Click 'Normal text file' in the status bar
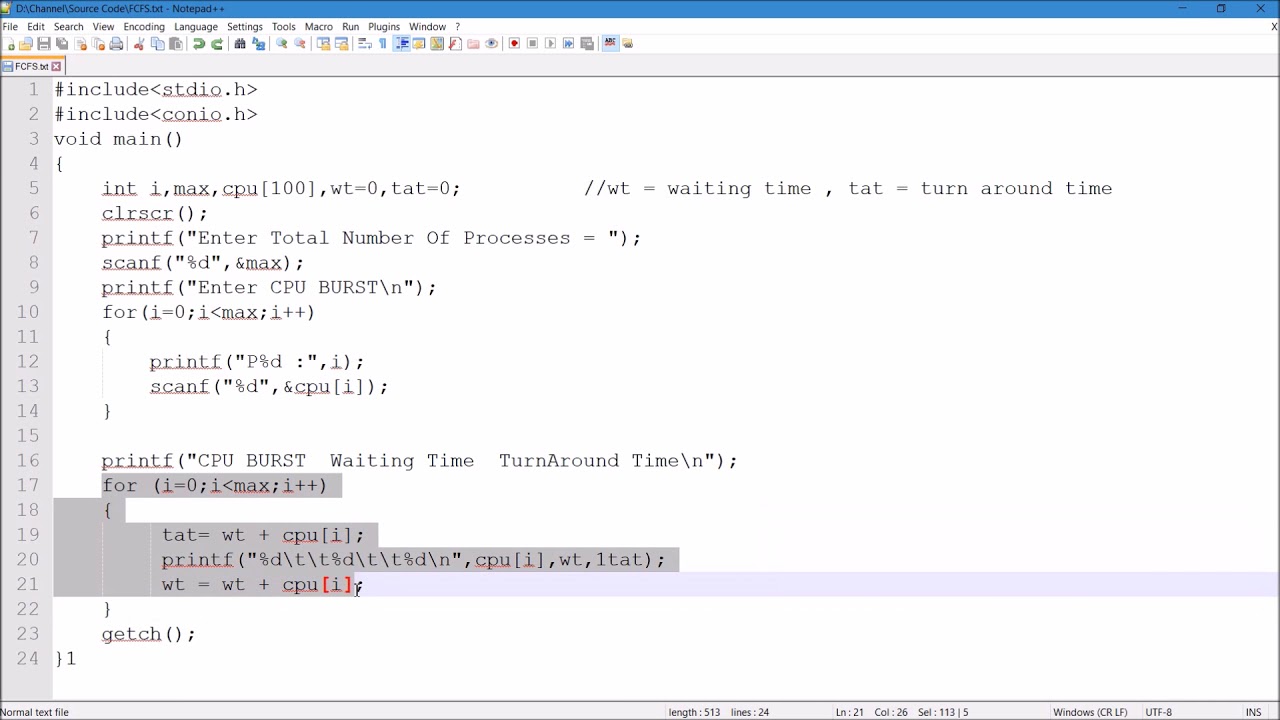This screenshot has width=1280, height=720. point(35,712)
